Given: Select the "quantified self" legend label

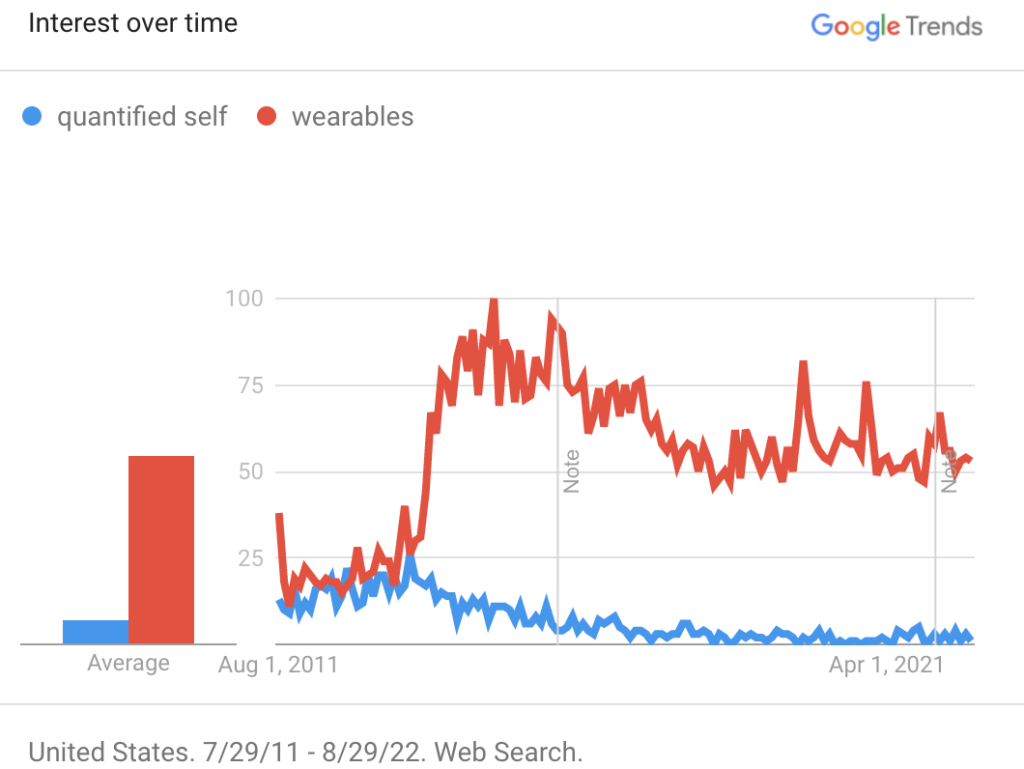Looking at the screenshot, I should pyautogui.click(x=142, y=117).
